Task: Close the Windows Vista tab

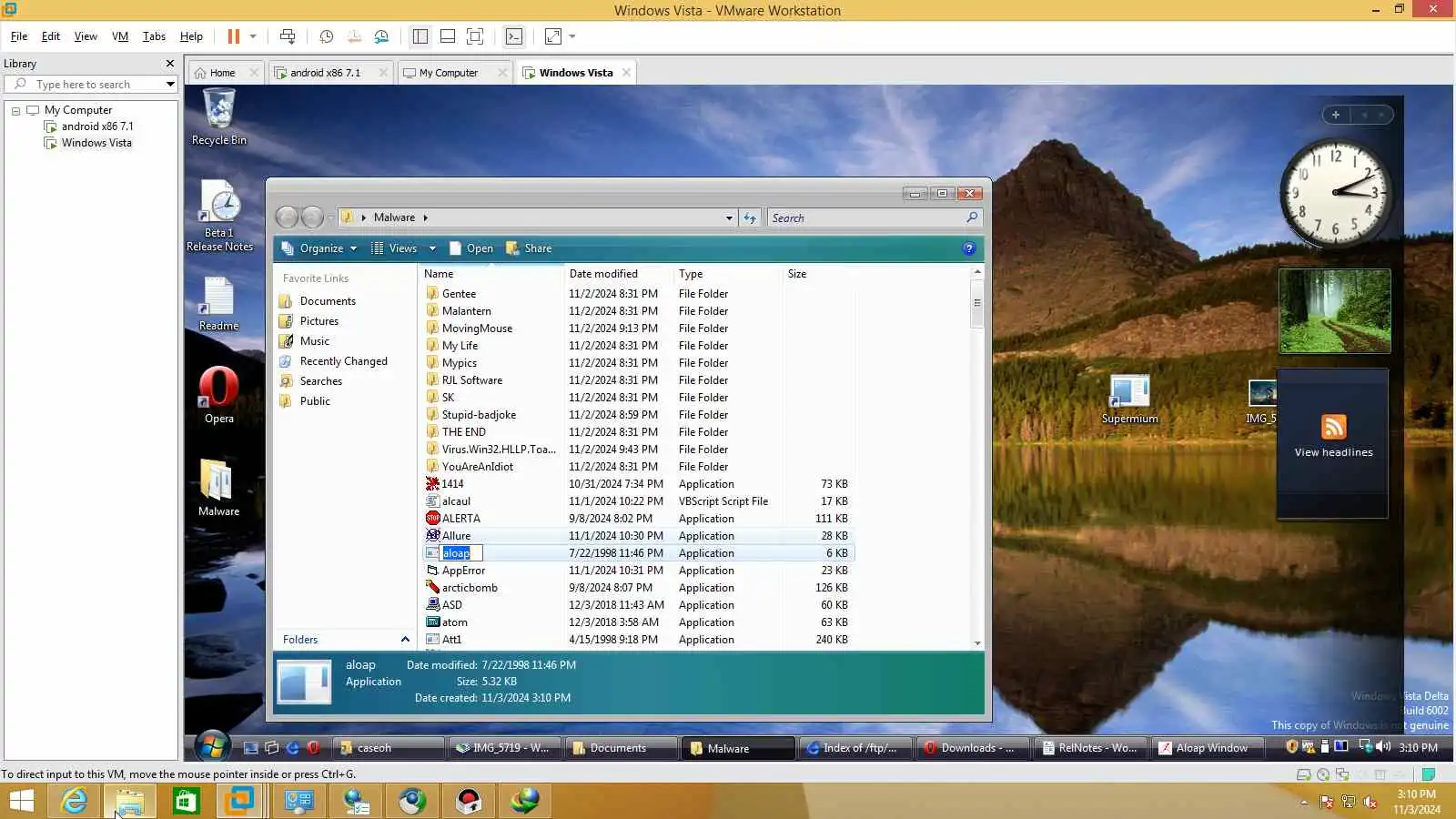Action: (x=626, y=73)
